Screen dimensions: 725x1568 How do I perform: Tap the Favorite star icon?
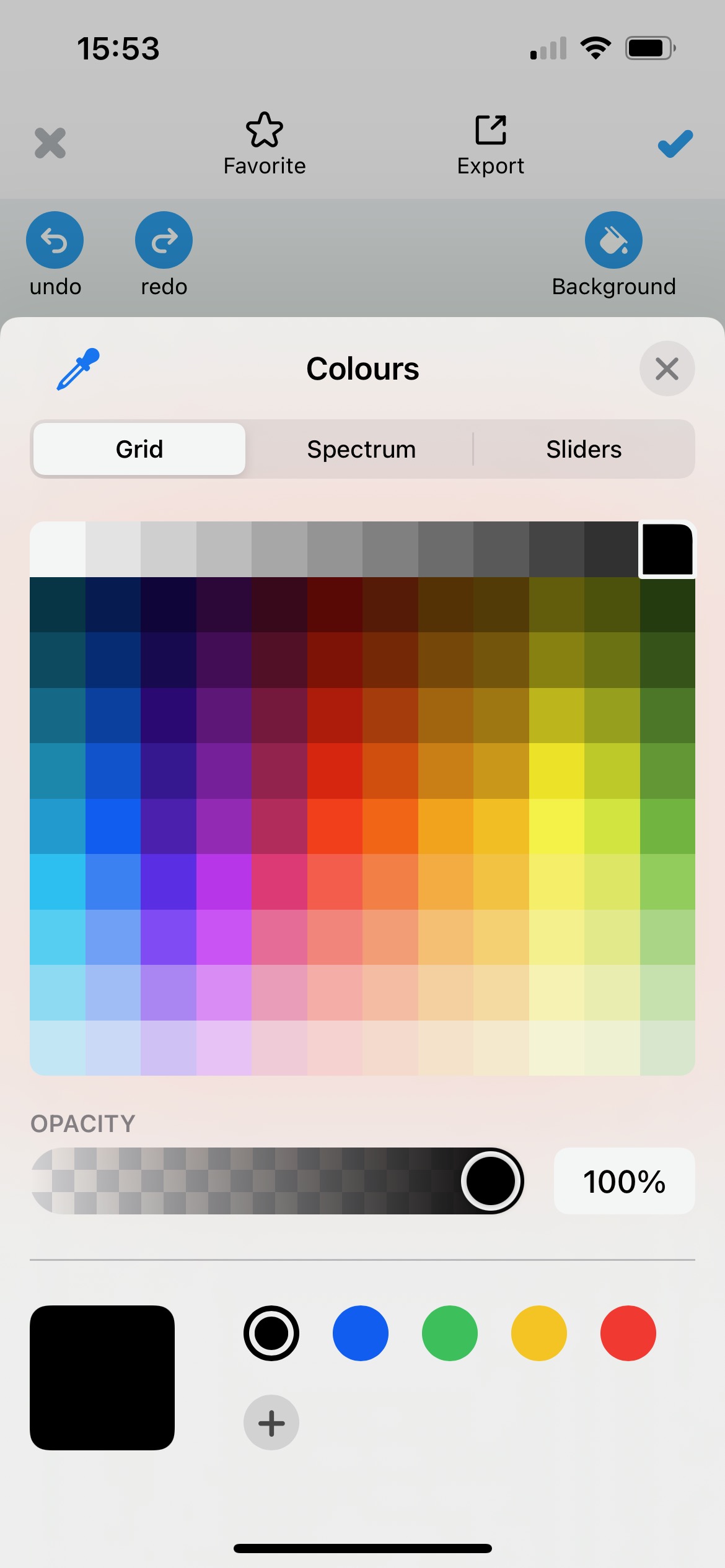coord(265,130)
